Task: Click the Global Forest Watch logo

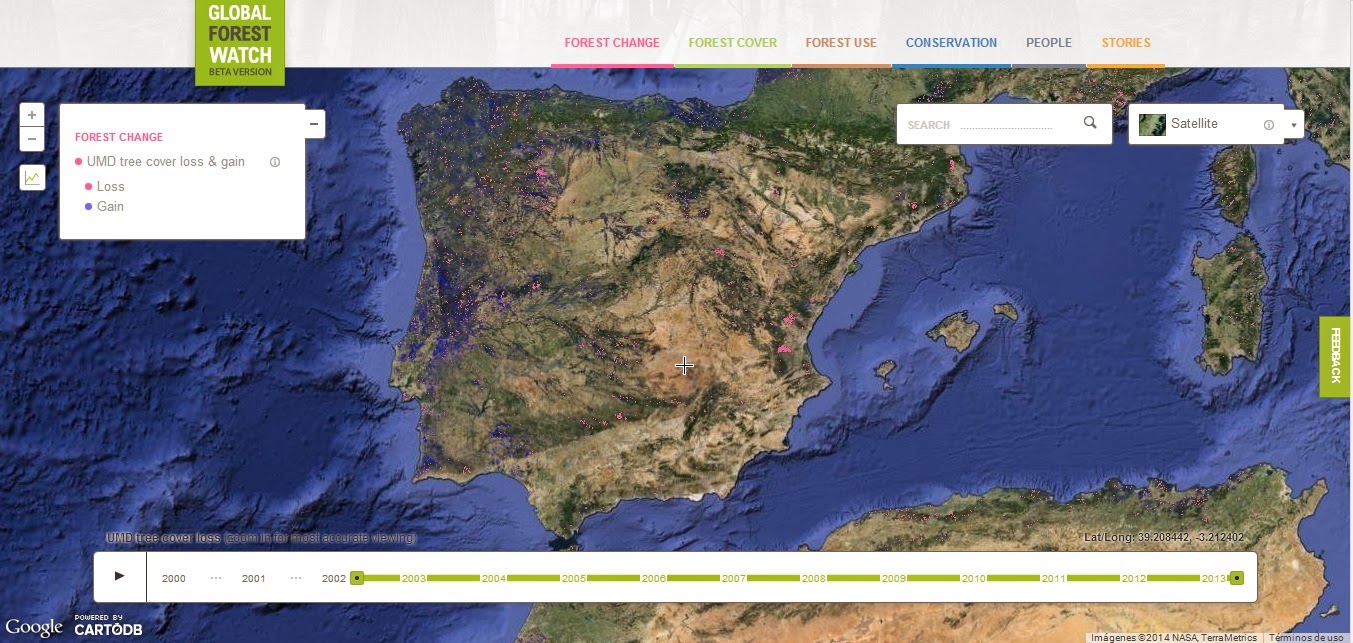Action: click(x=240, y=42)
